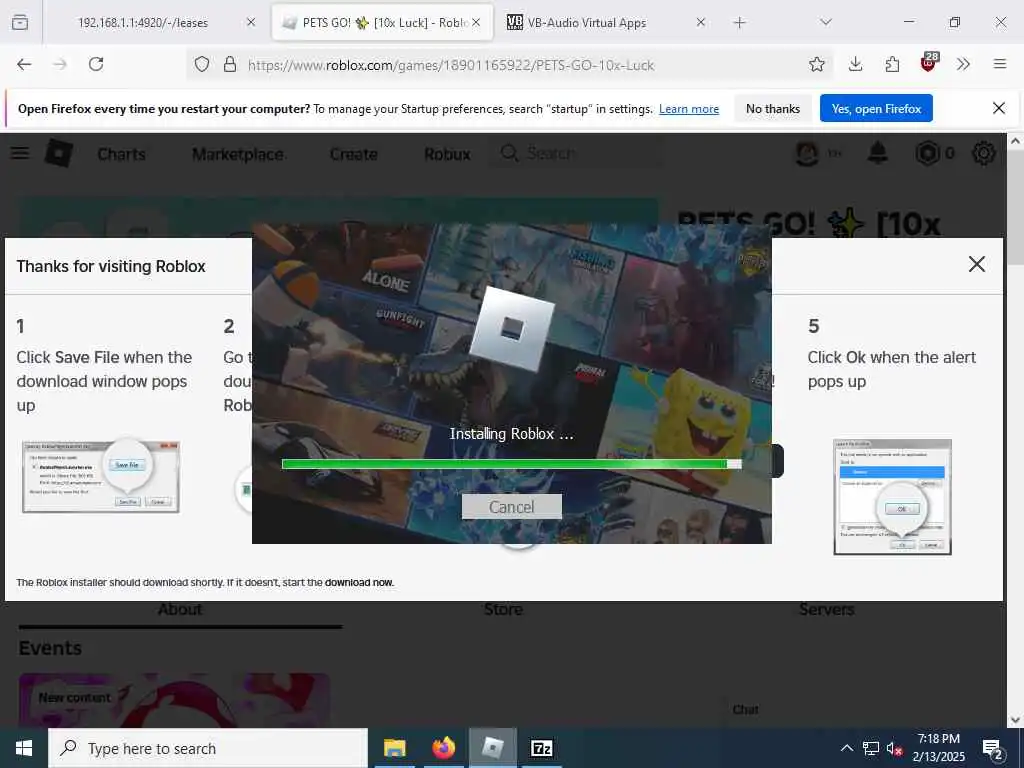Screen dimensions: 1024x768
Task: Select the Store tab
Action: tap(504, 610)
